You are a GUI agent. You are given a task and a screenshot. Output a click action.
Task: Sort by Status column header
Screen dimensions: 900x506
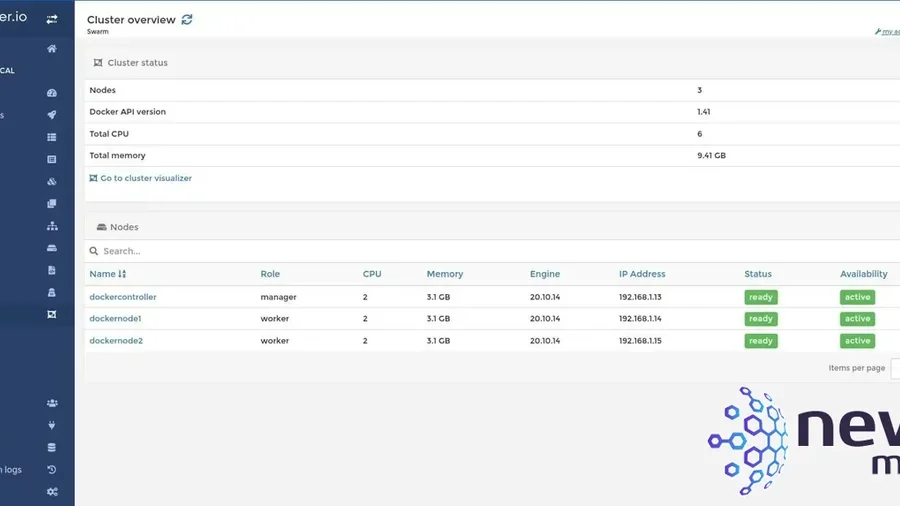pyautogui.click(x=758, y=274)
